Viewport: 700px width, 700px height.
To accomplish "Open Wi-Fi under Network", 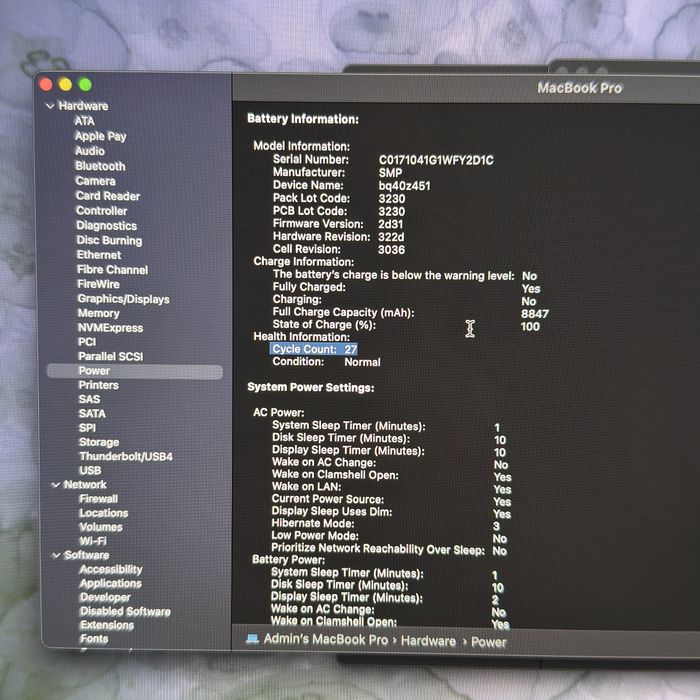I will coord(93,541).
